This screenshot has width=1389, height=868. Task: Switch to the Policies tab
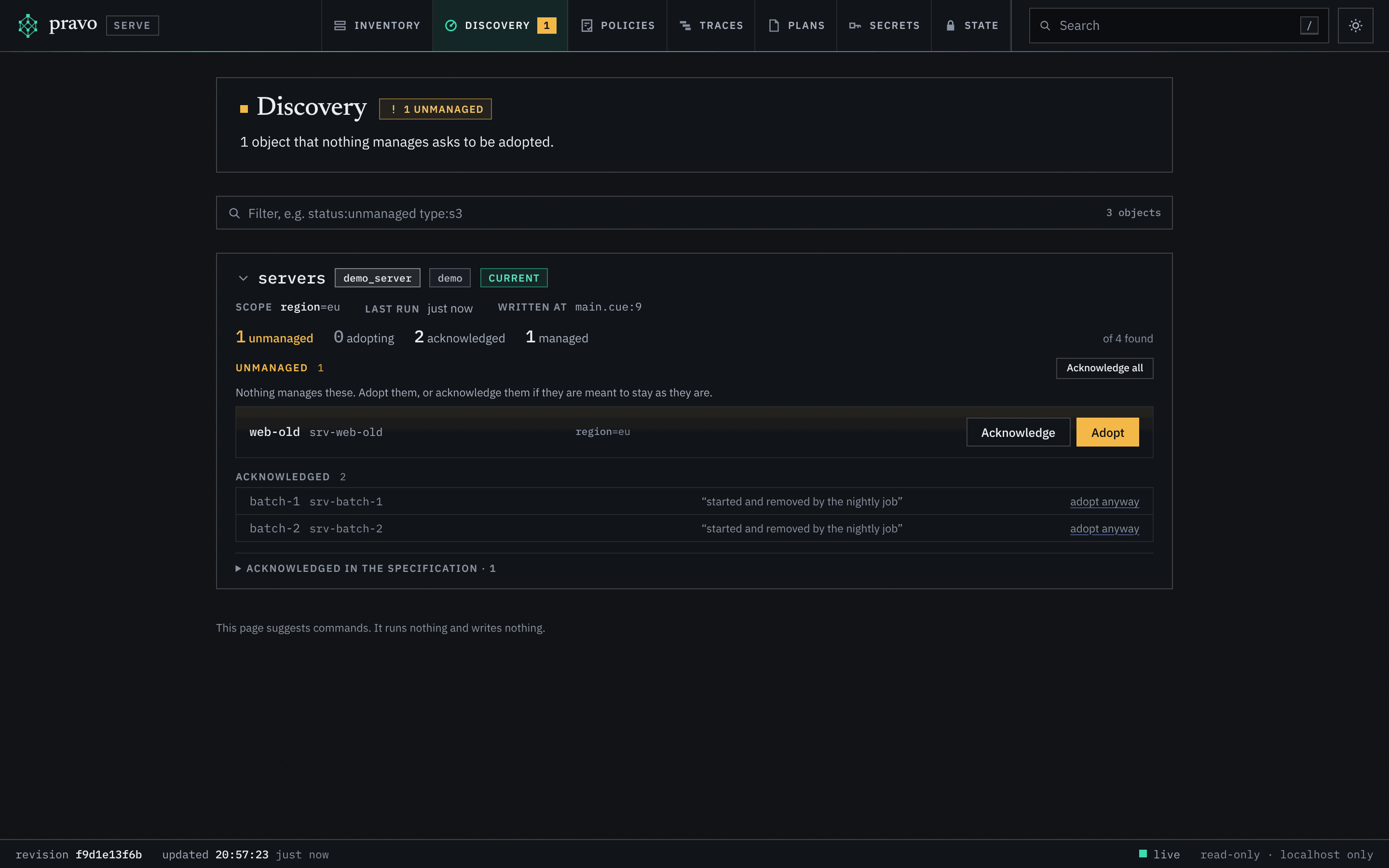point(618,25)
